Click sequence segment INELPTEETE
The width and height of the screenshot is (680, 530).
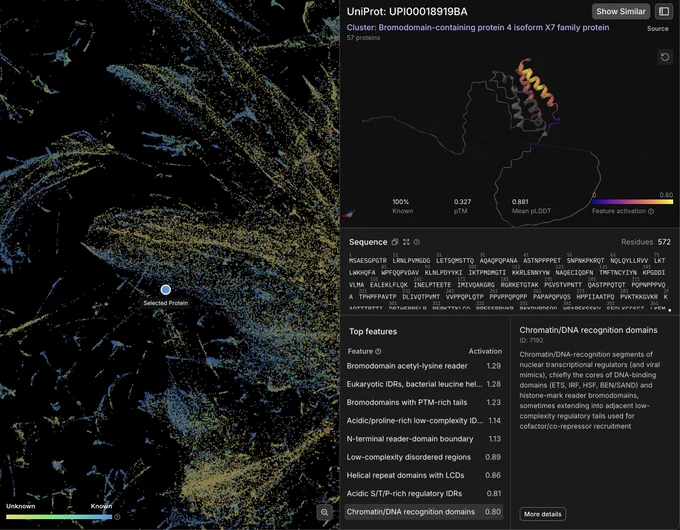tap(432, 285)
